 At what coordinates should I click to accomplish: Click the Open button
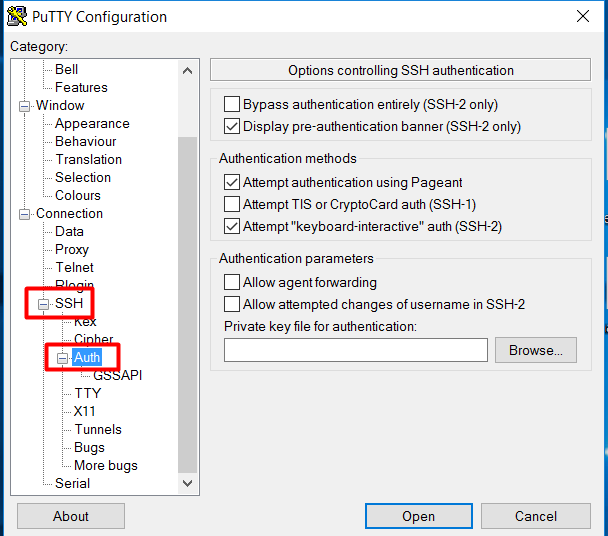pos(418,516)
